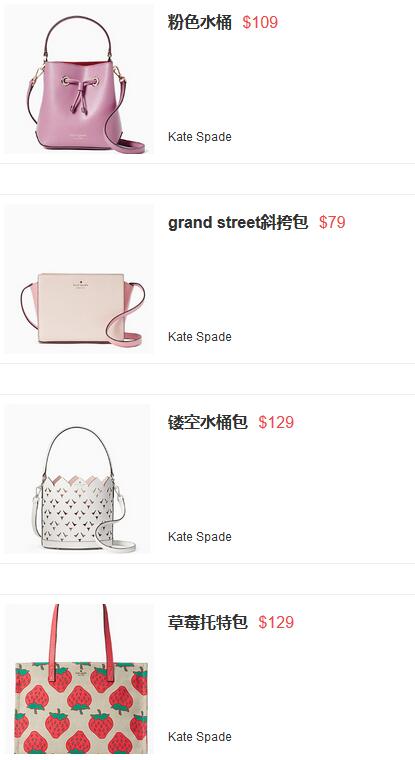Click Kate Spade brand under grand street斜挎包
The width and height of the screenshot is (415, 760).
coord(200,337)
